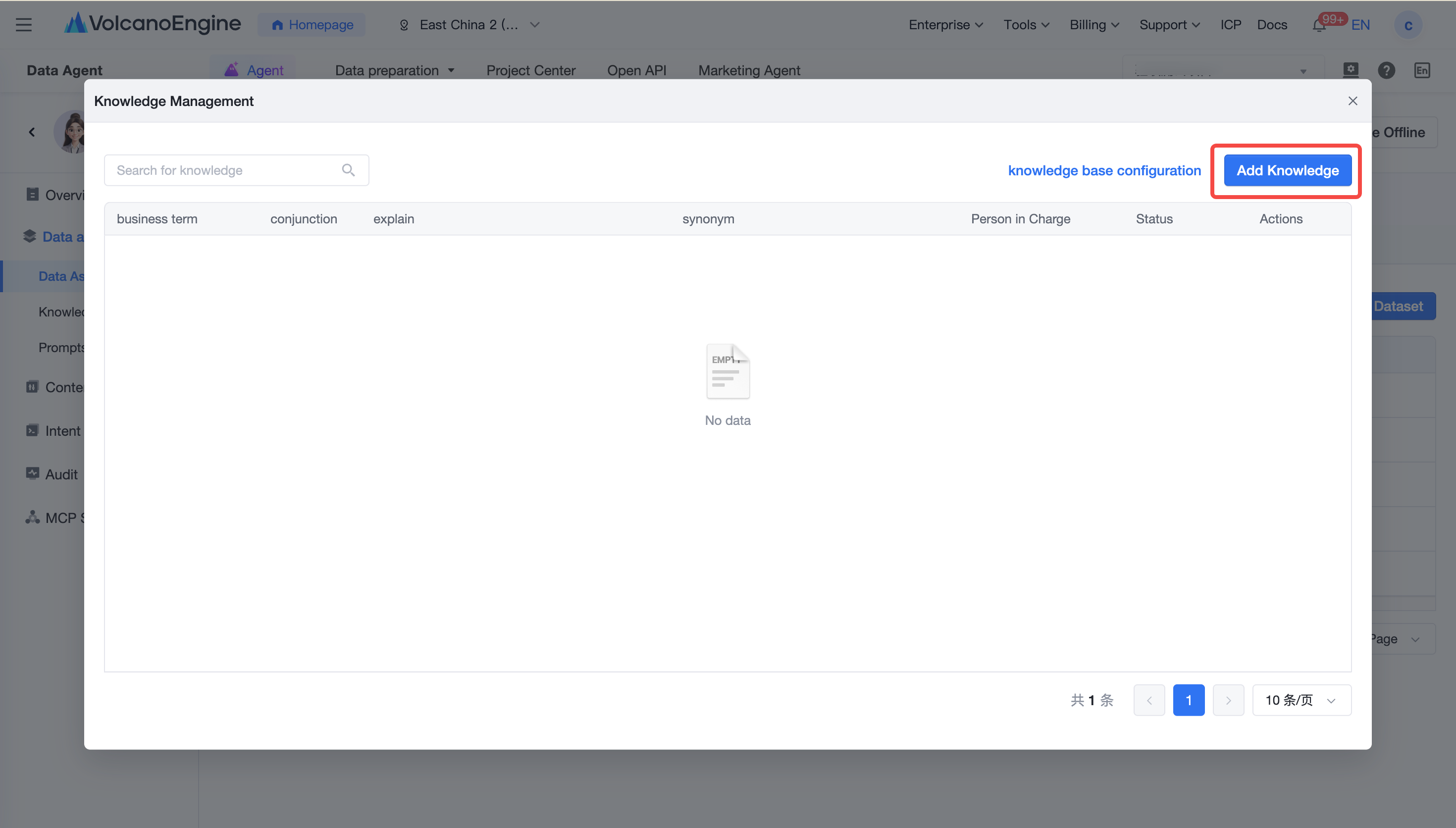
Task: Go to the previous pagination page
Action: [1149, 699]
